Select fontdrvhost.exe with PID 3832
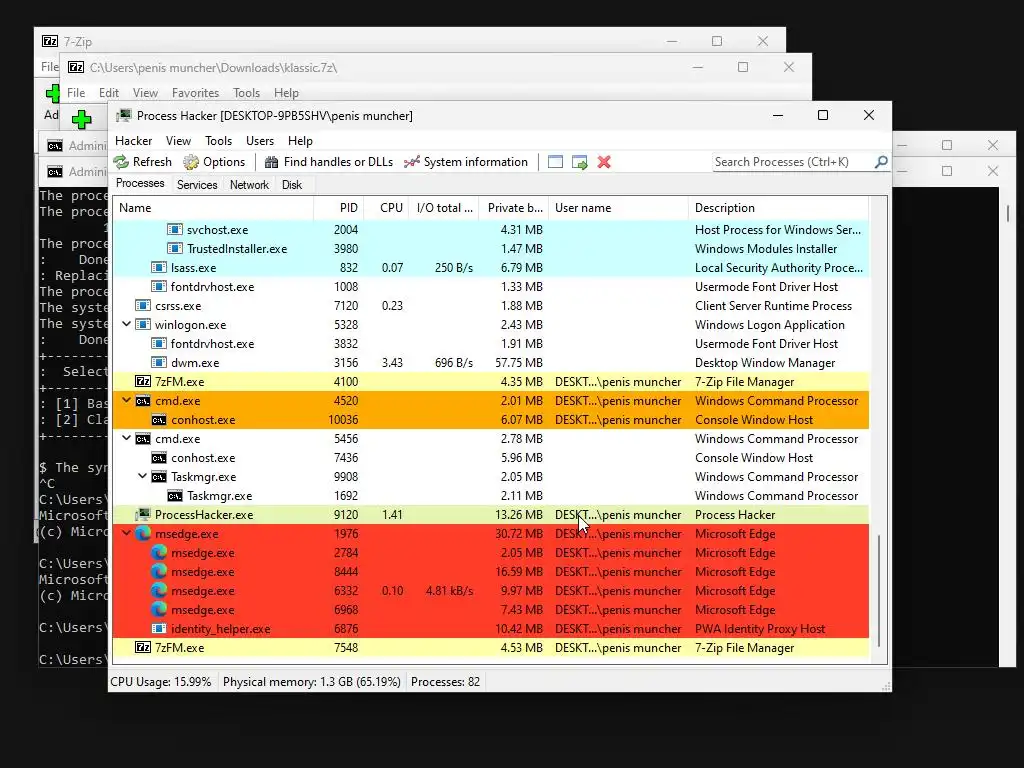This screenshot has height=768, width=1024. (491, 344)
